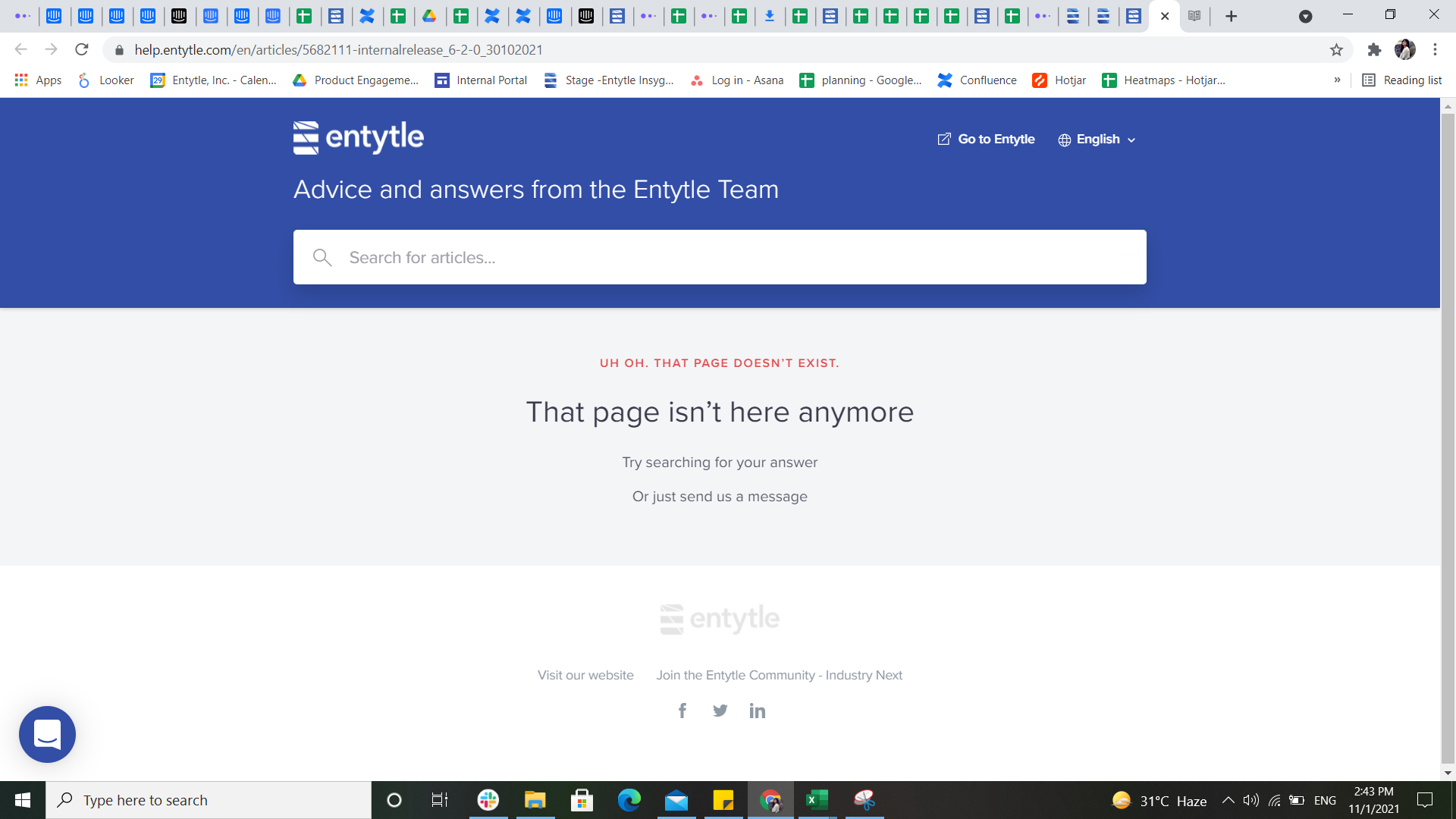The height and width of the screenshot is (819, 1456).
Task: Click the search magnifier icon
Action: click(x=321, y=256)
